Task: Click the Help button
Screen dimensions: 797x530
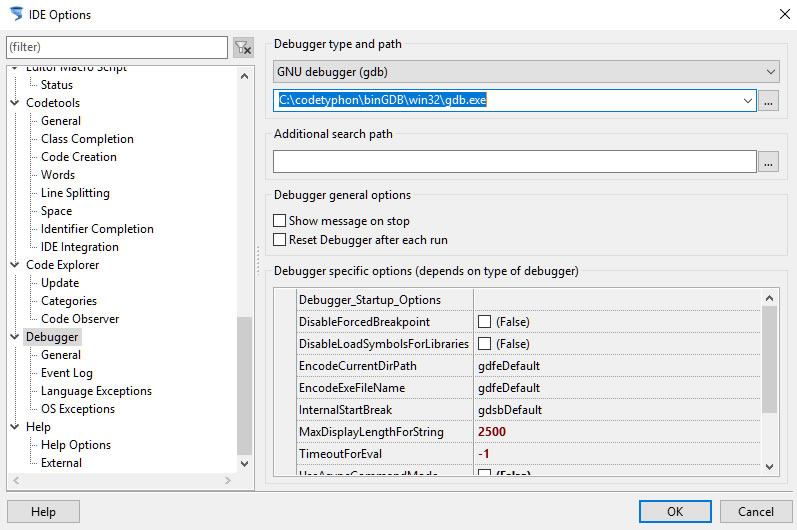Action: (x=43, y=512)
